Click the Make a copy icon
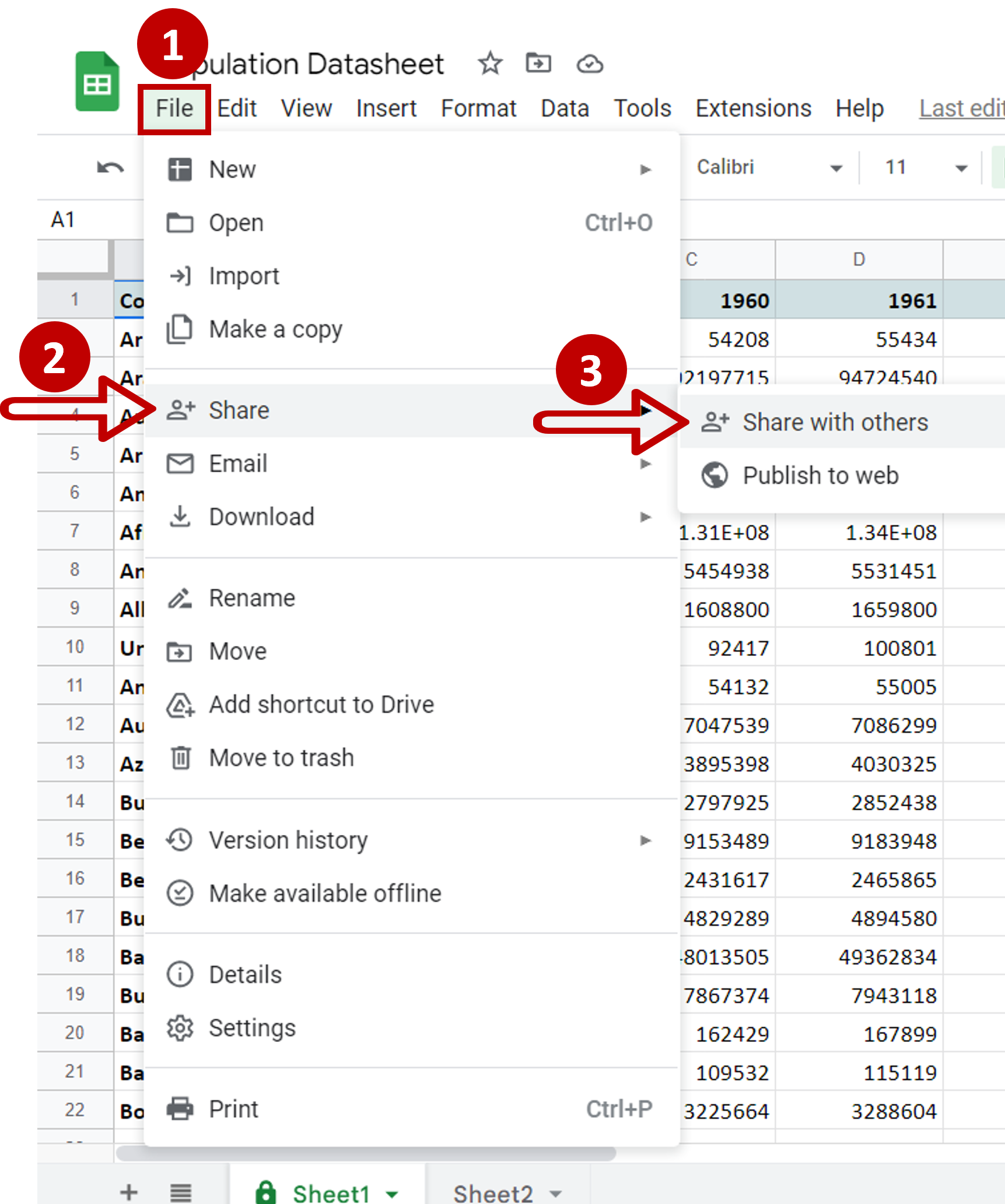 180,329
